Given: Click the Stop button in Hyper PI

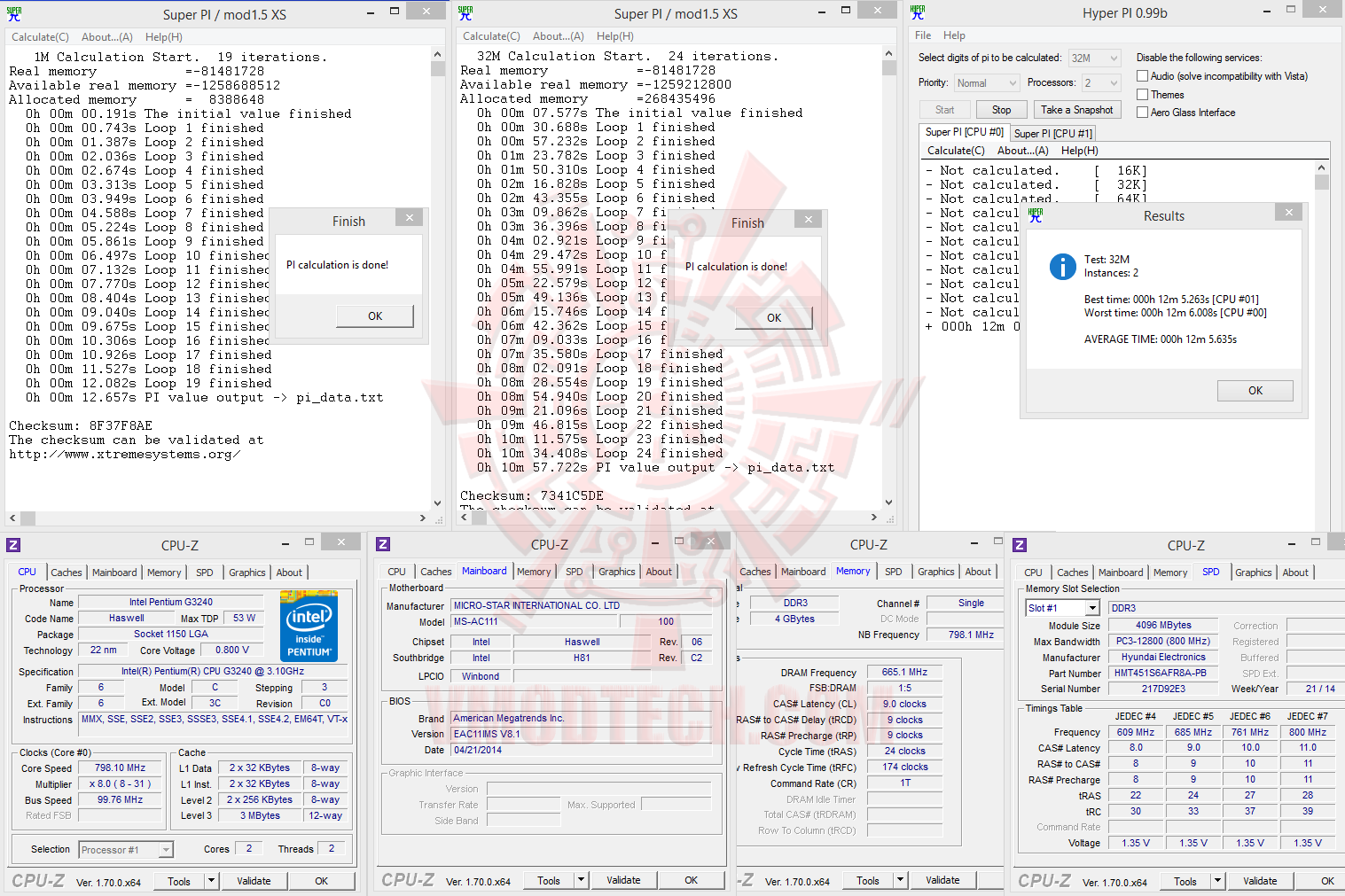Looking at the screenshot, I should 1001,110.
